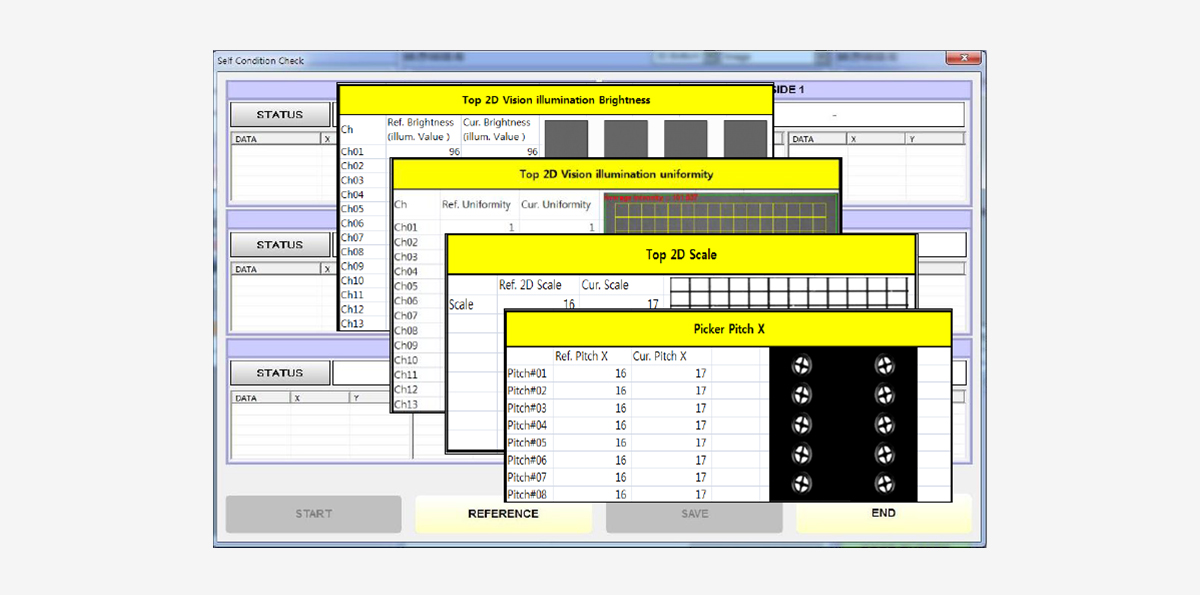Select the 'Top 2D Vision illumination uniformity' title
The height and width of the screenshot is (595, 1200).
coord(616,174)
